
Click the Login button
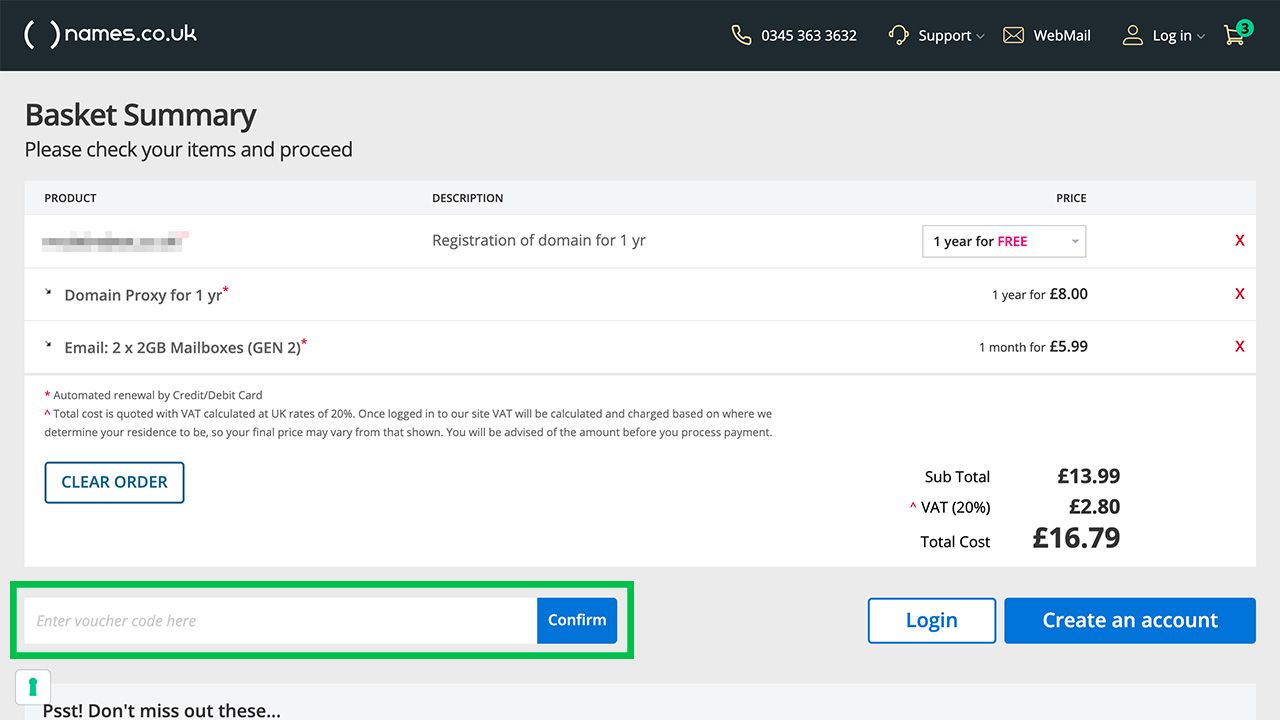(932, 620)
